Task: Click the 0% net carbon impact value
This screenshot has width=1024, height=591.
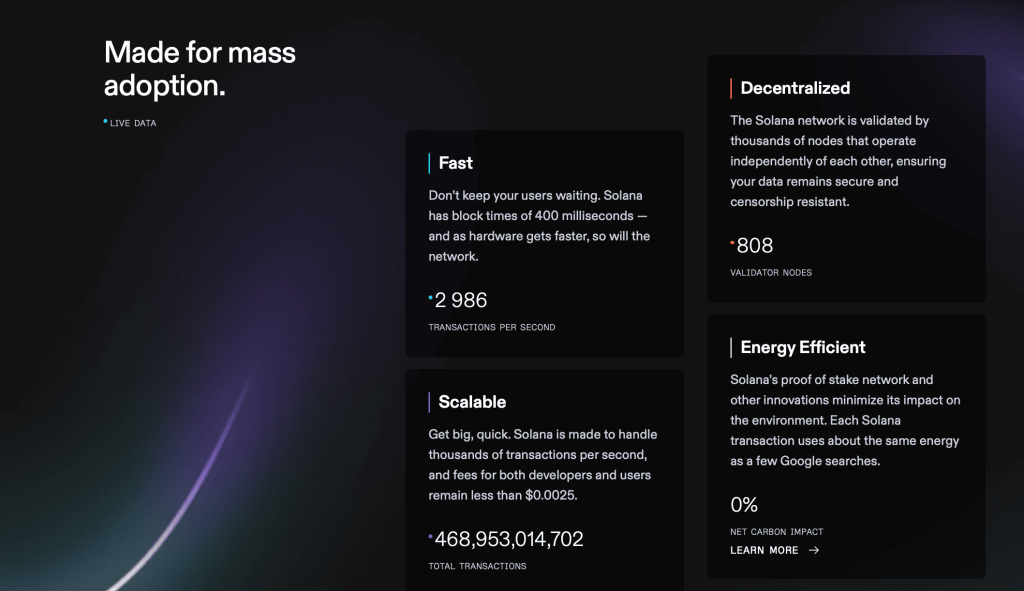Action: tap(744, 505)
